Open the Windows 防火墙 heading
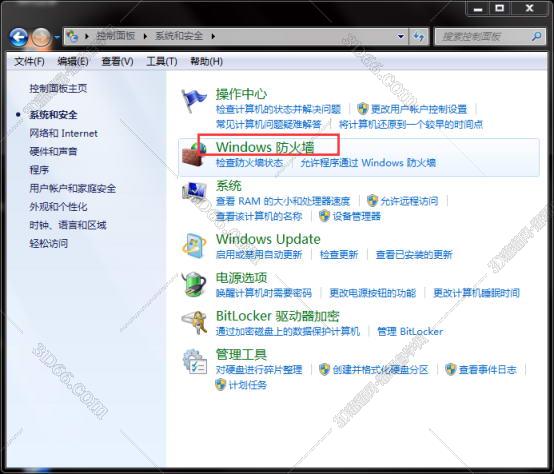The height and width of the screenshot is (474, 554). pos(265,147)
